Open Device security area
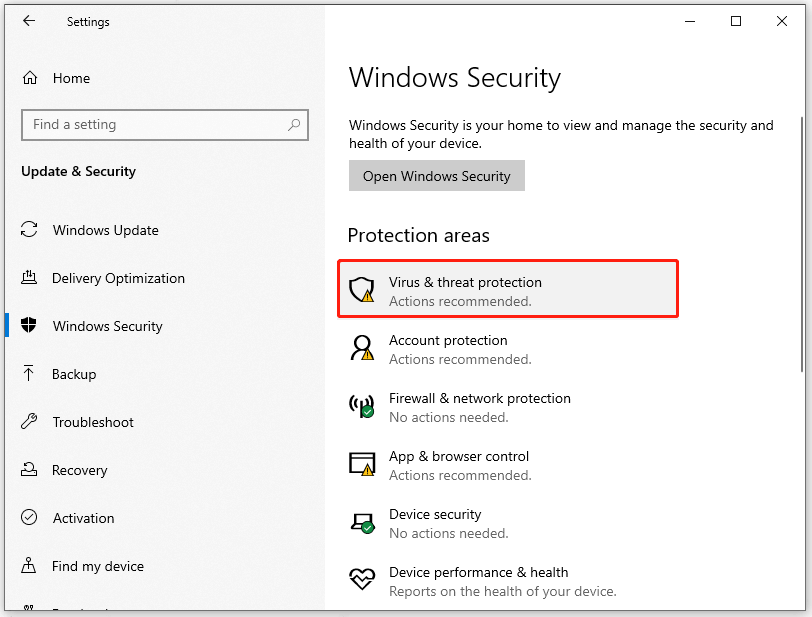The image size is (812, 617). (x=435, y=522)
